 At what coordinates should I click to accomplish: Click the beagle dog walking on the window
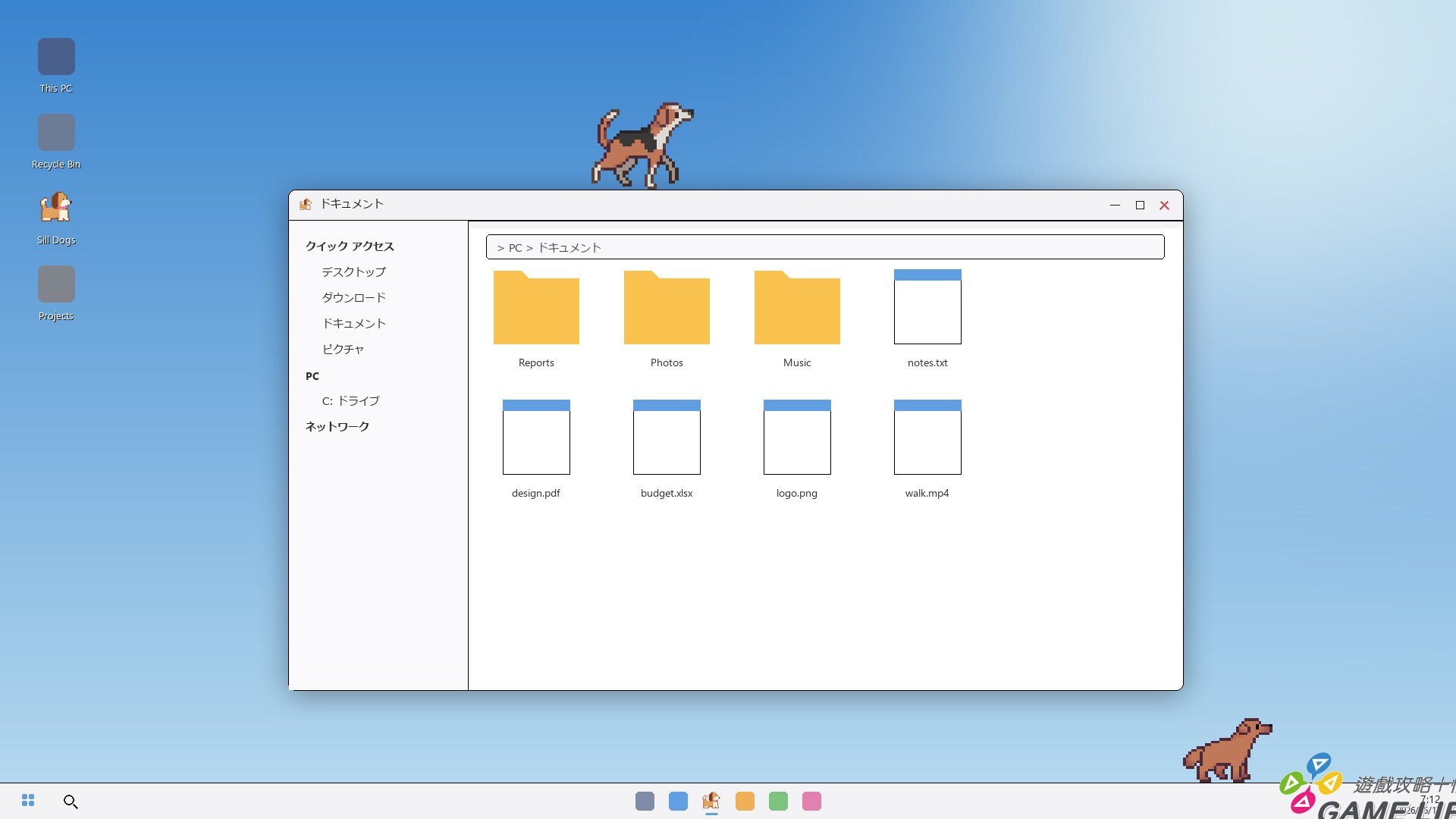(642, 146)
